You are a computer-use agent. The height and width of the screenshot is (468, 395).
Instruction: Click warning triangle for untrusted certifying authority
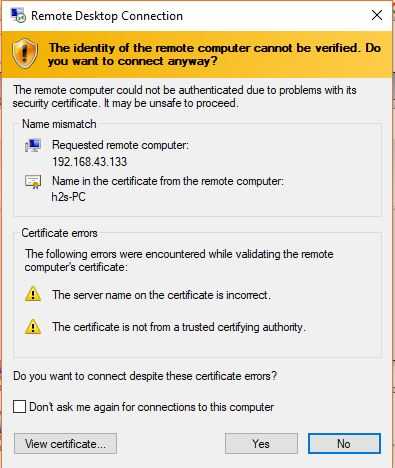tap(33, 327)
